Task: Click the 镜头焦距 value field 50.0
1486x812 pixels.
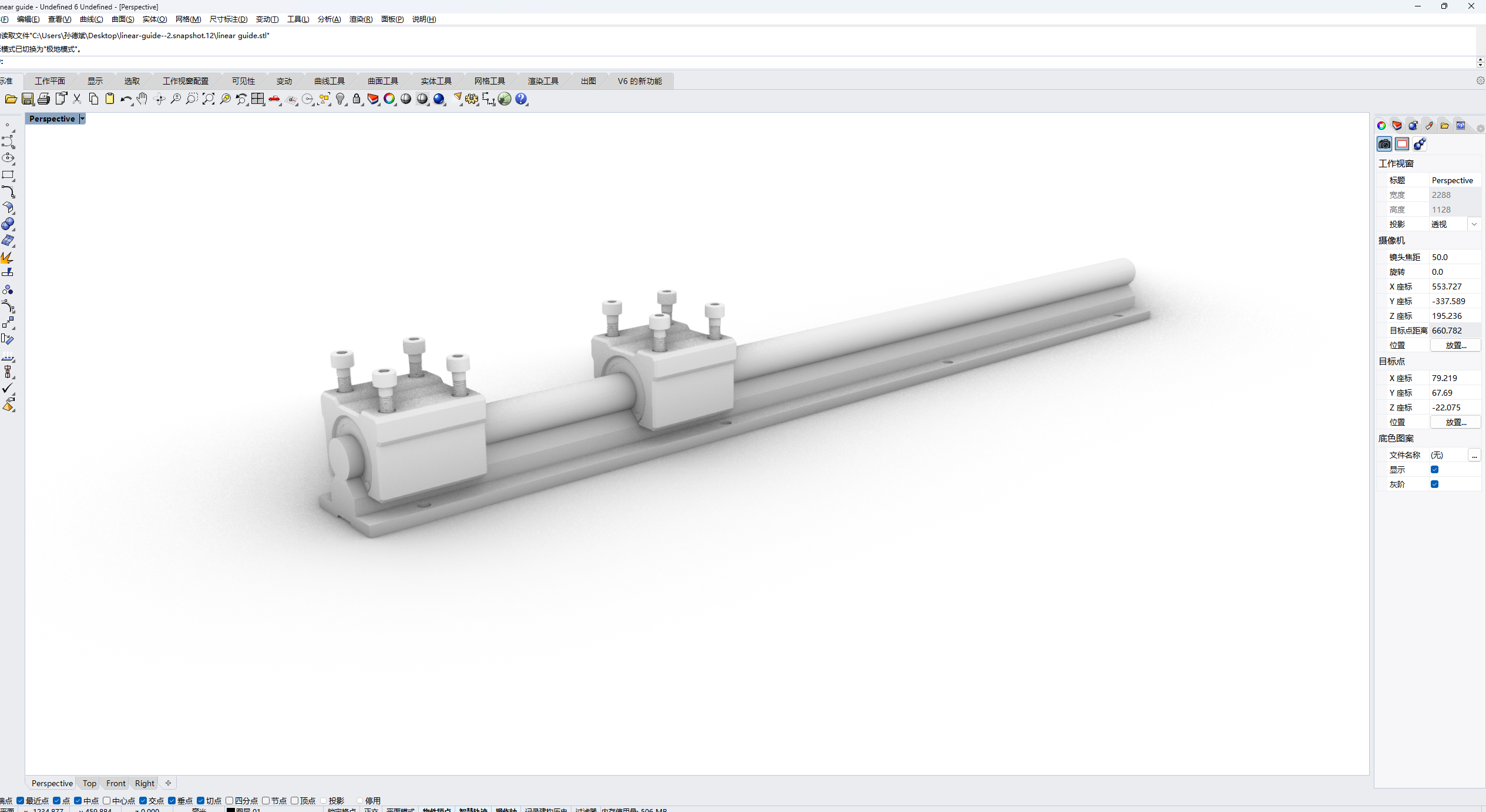Action: (1455, 257)
